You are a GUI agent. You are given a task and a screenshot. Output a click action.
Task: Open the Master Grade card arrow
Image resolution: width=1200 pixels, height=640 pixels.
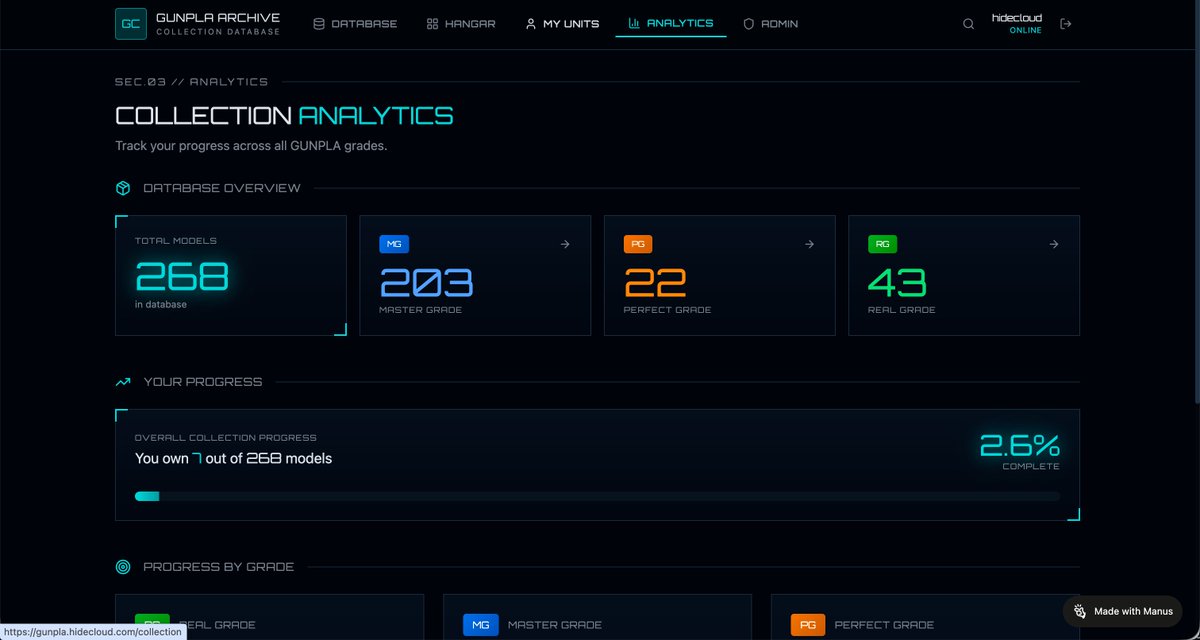565,244
